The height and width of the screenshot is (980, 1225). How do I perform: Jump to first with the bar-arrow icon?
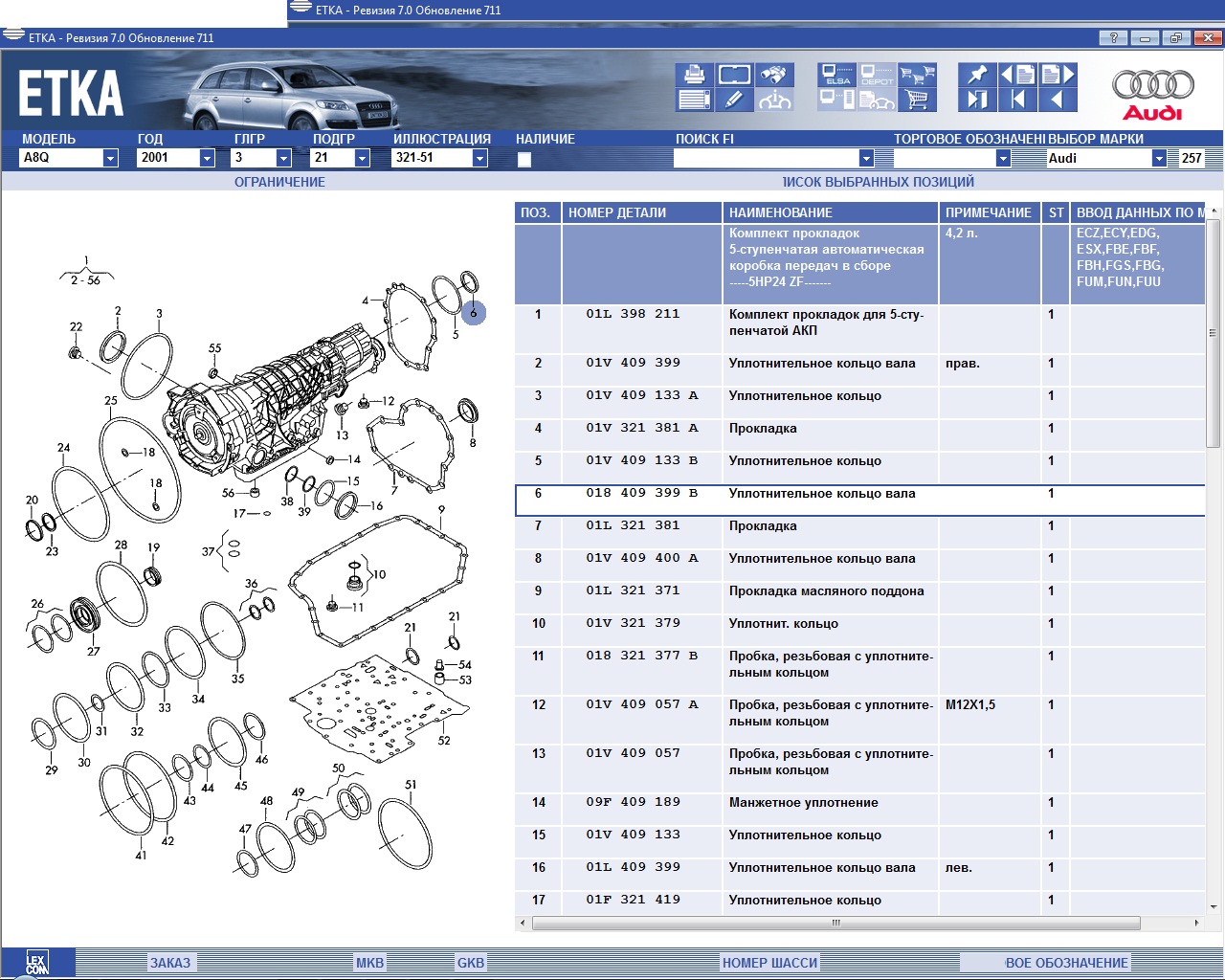click(1017, 99)
